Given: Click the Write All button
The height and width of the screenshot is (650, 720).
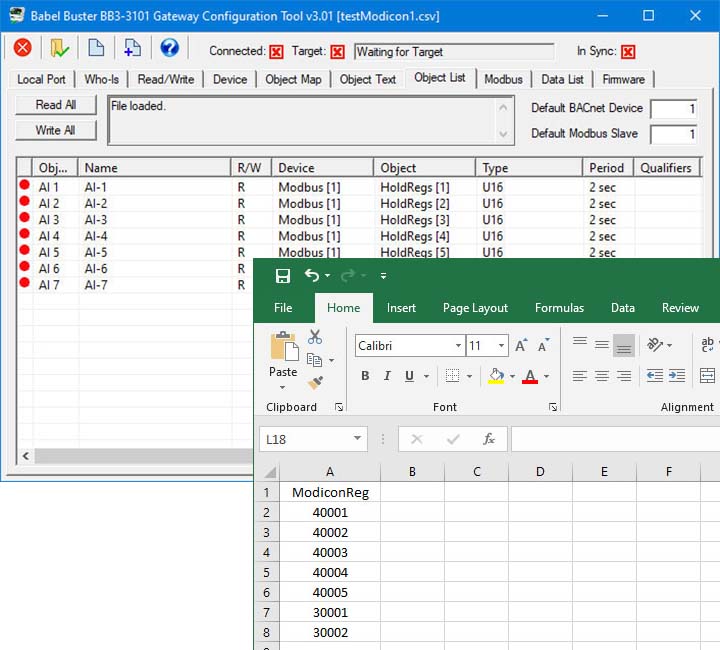Looking at the screenshot, I should (x=56, y=130).
